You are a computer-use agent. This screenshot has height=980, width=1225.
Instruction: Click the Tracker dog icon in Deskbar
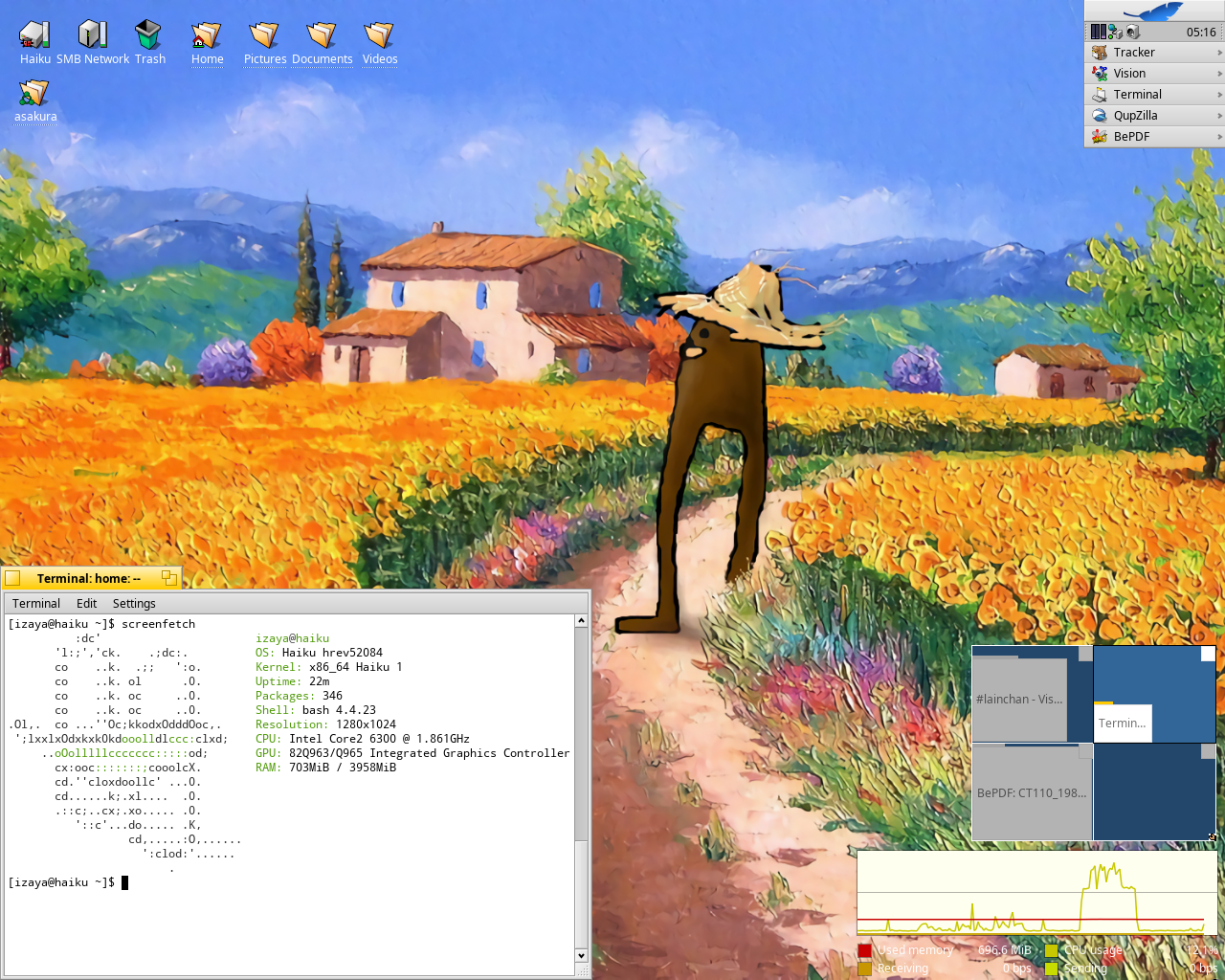pyautogui.click(x=1100, y=53)
